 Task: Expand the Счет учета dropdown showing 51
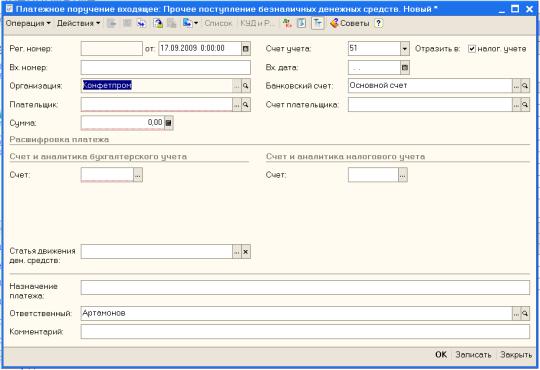coord(405,49)
